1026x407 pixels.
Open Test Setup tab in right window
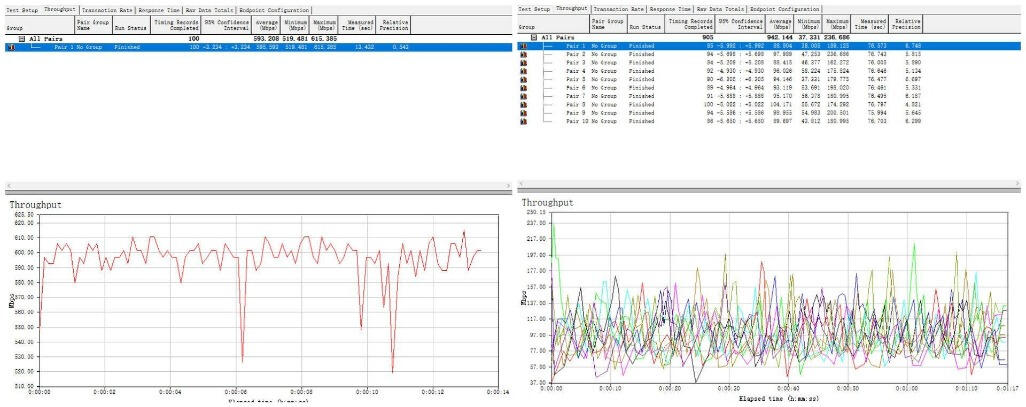coord(534,10)
